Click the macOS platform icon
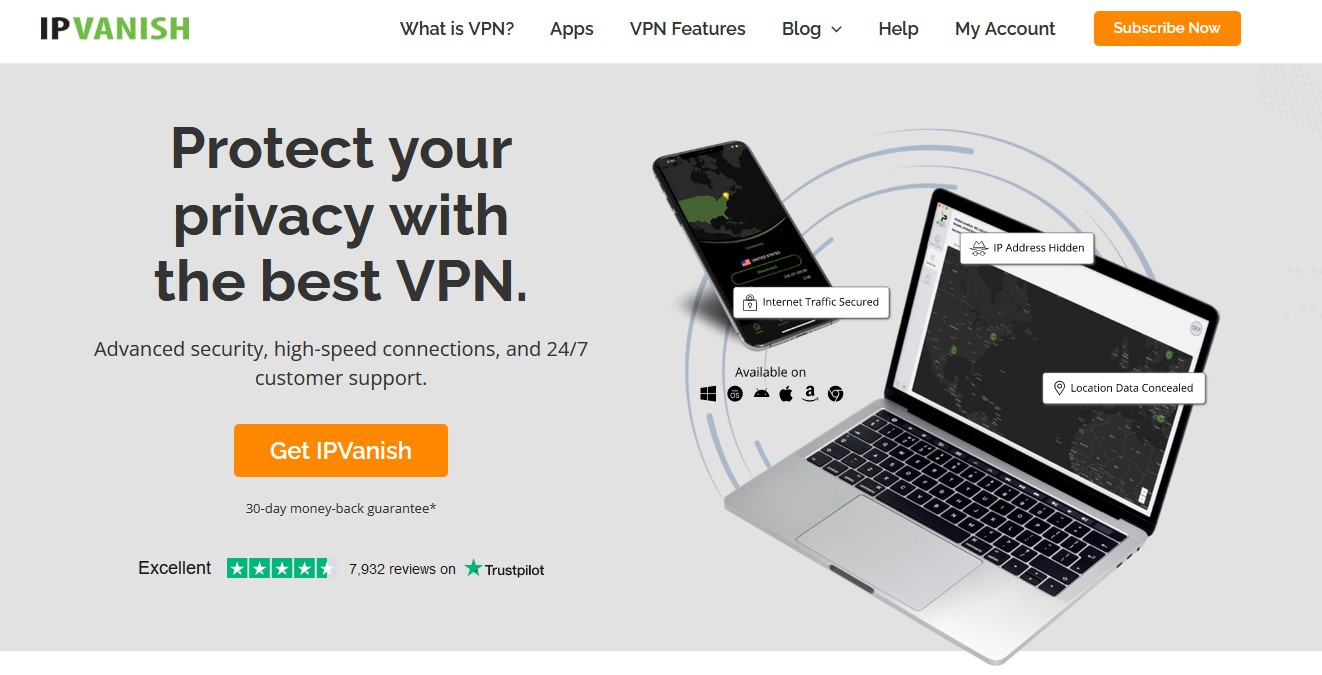Viewport: 1322px width, 675px height. tap(735, 394)
